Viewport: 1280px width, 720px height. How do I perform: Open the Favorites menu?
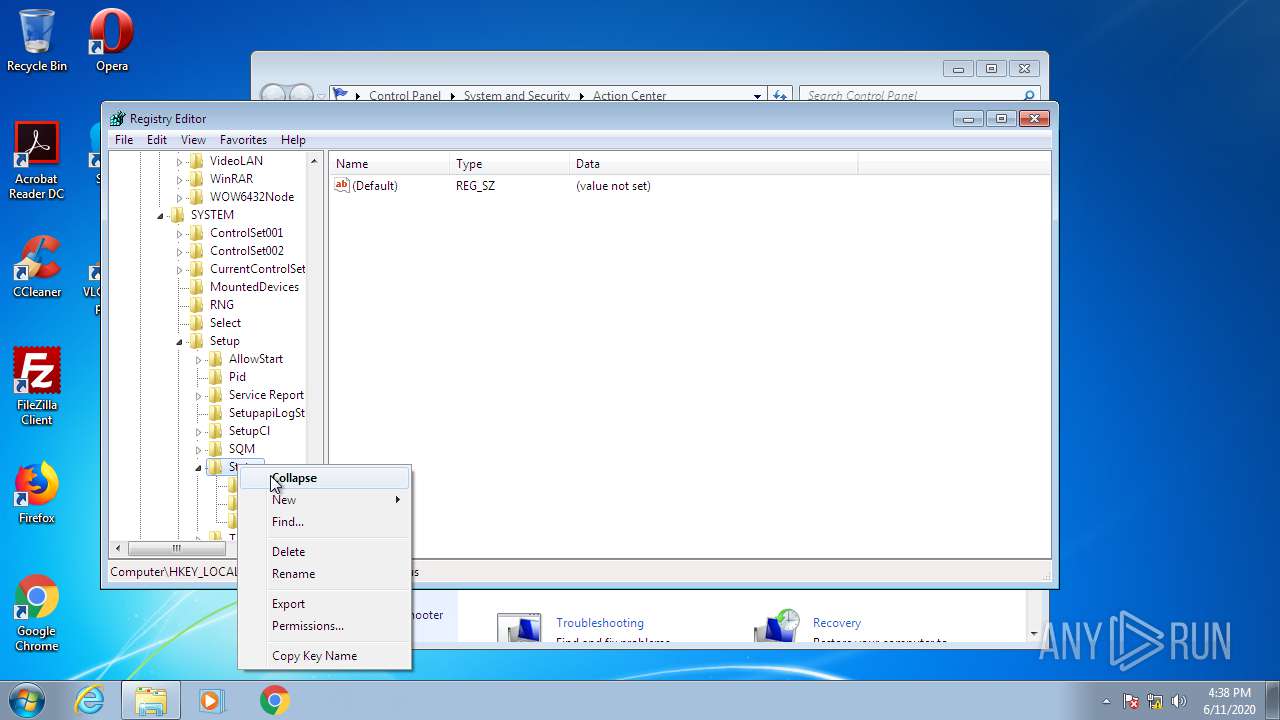click(243, 140)
